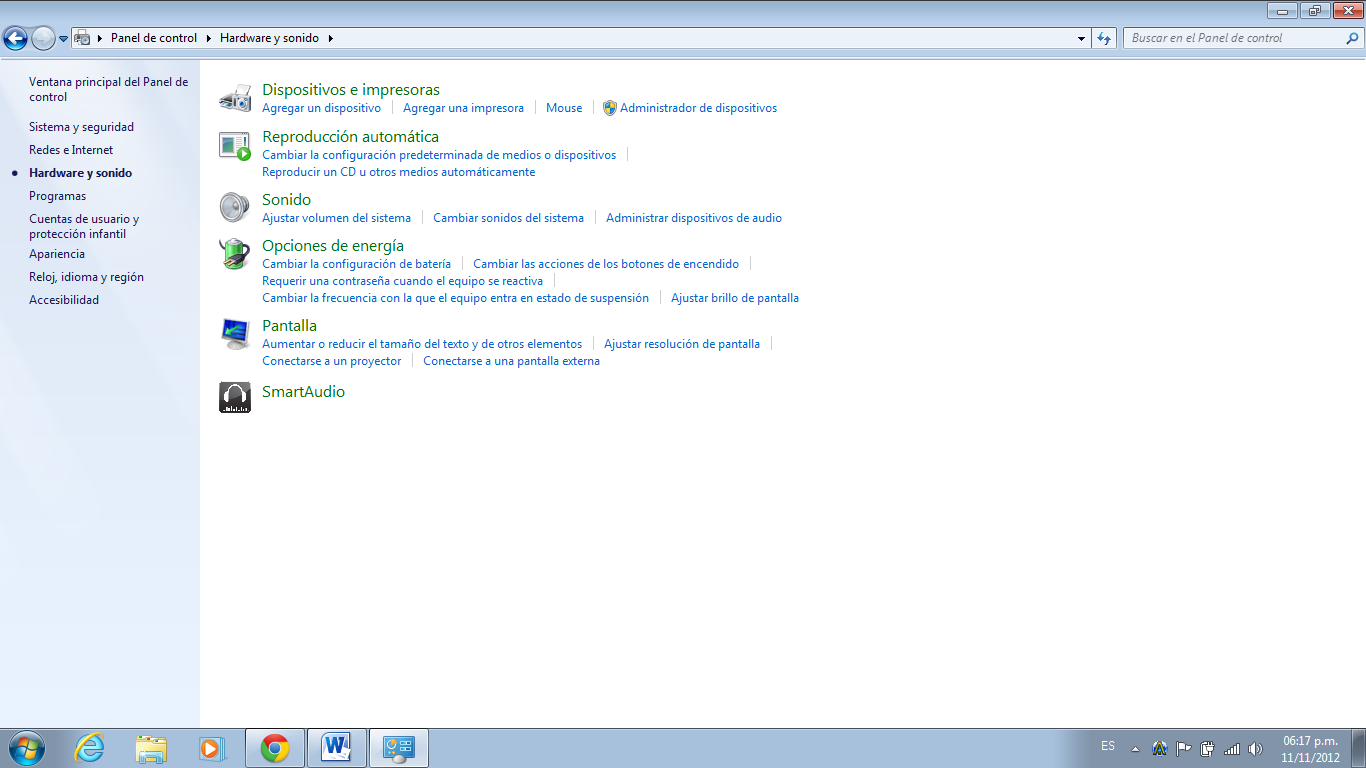The width and height of the screenshot is (1366, 768).
Task: Click the Sonido speaker icon
Action: click(x=234, y=207)
